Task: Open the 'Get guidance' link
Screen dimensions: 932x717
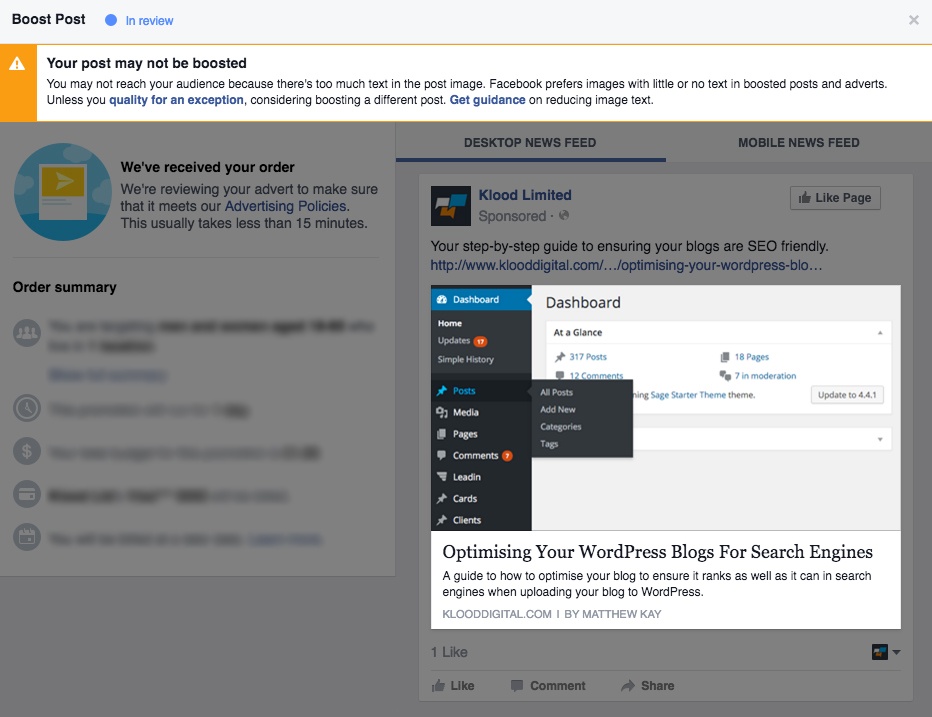Action: point(487,100)
